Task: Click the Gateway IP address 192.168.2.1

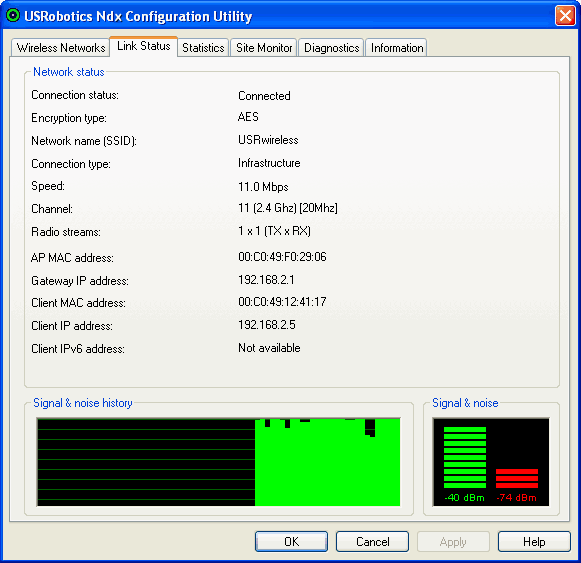Action: 266,279
